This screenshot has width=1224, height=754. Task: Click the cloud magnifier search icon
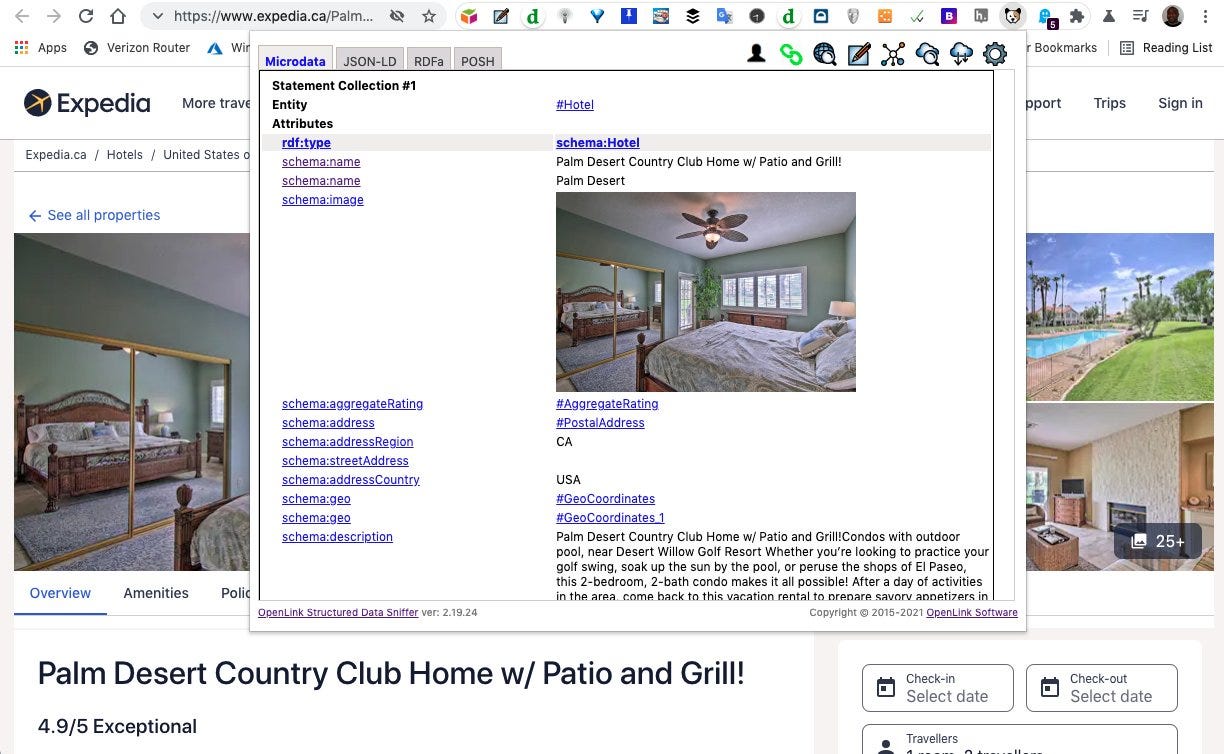tap(927, 54)
